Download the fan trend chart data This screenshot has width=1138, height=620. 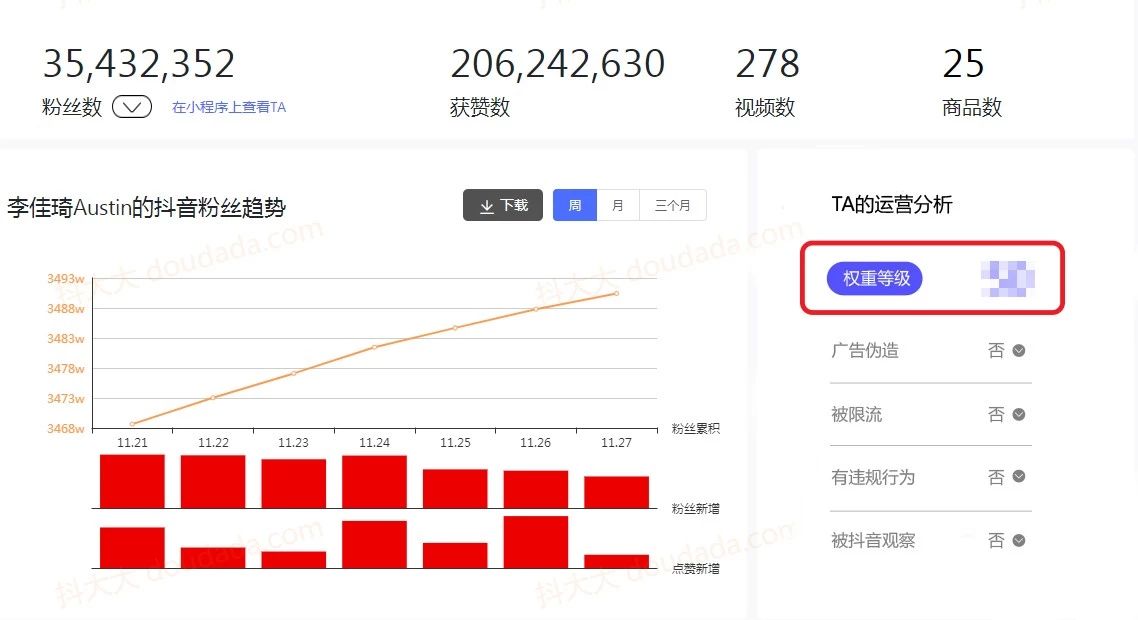(x=503, y=205)
